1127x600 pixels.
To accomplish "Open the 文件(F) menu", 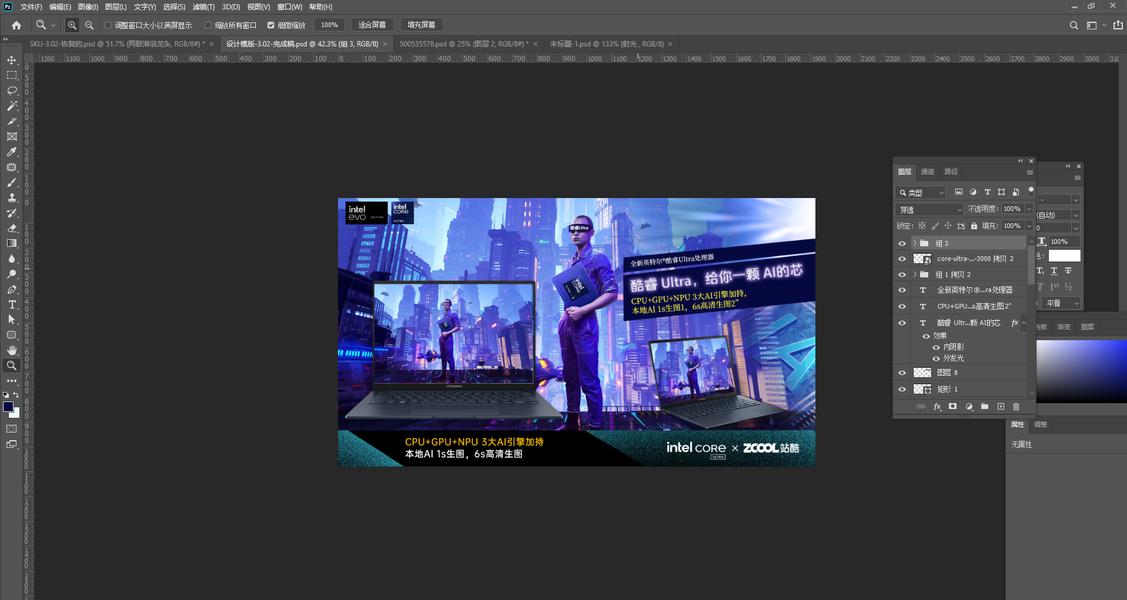I will pyautogui.click(x=31, y=6).
